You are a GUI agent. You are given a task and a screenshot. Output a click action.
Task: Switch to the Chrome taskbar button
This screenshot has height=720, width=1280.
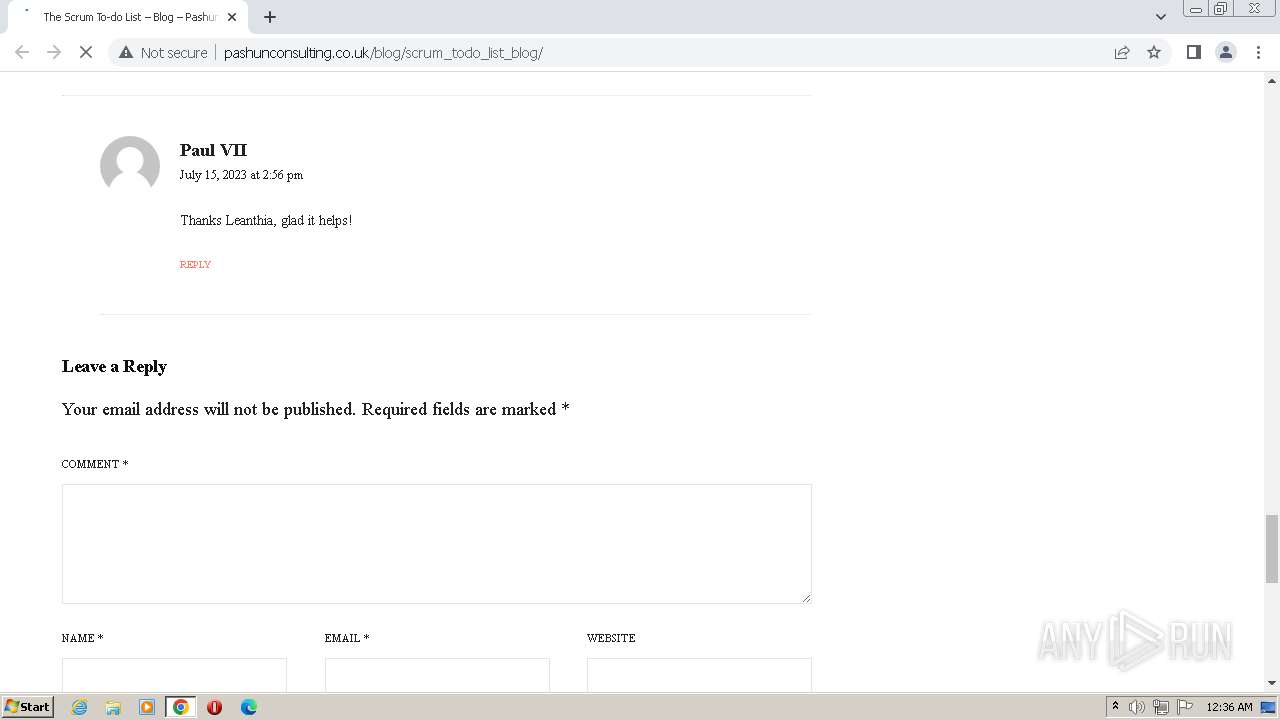click(x=180, y=707)
